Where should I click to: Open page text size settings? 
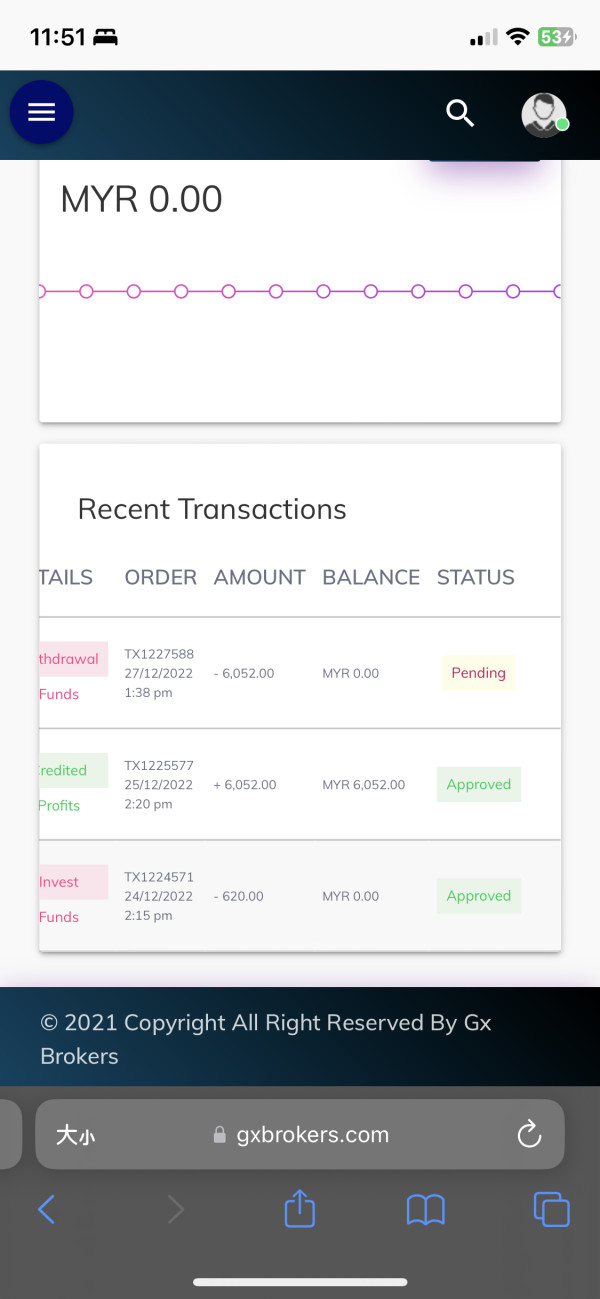[75, 1135]
